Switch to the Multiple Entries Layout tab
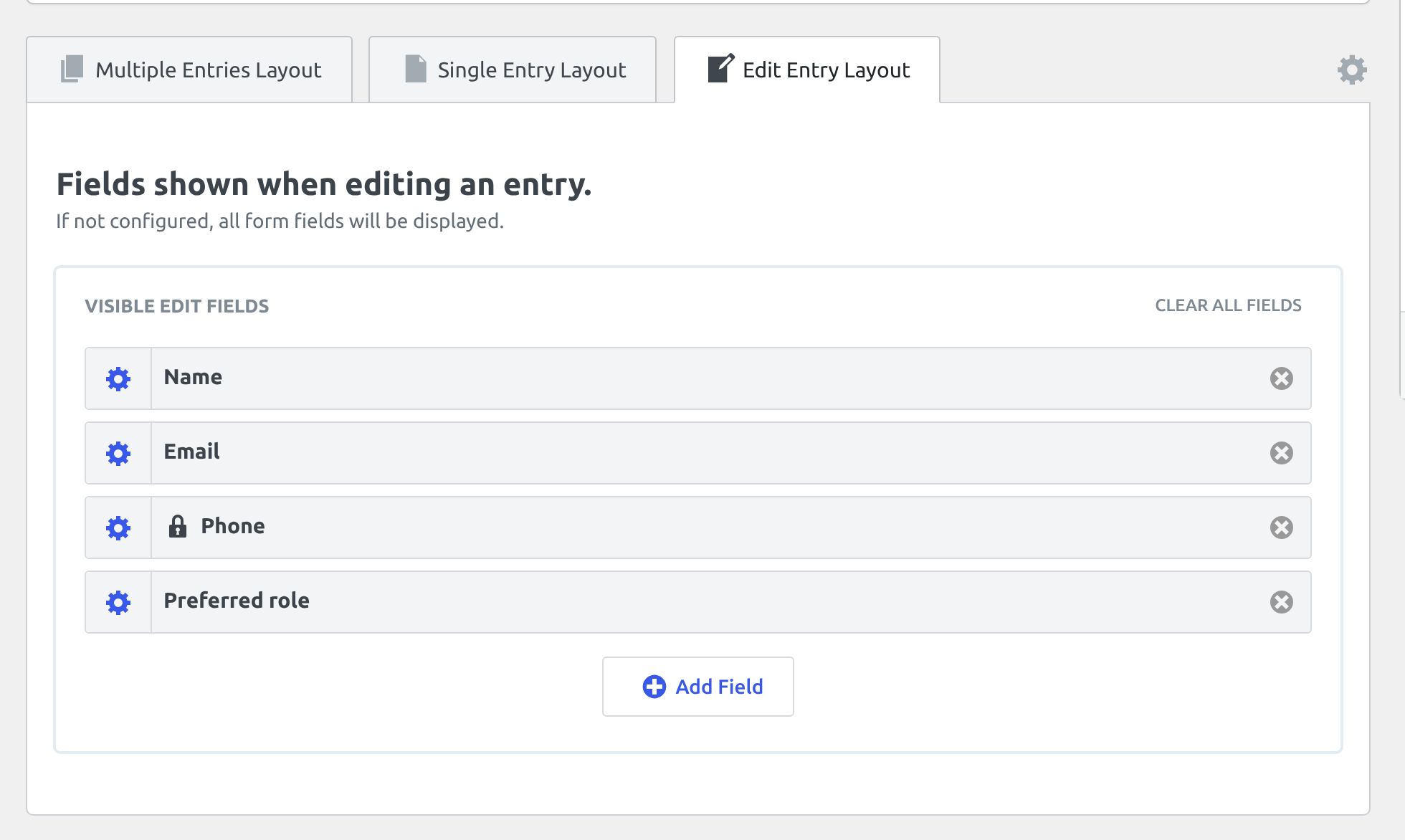The width and height of the screenshot is (1405, 840). (189, 70)
